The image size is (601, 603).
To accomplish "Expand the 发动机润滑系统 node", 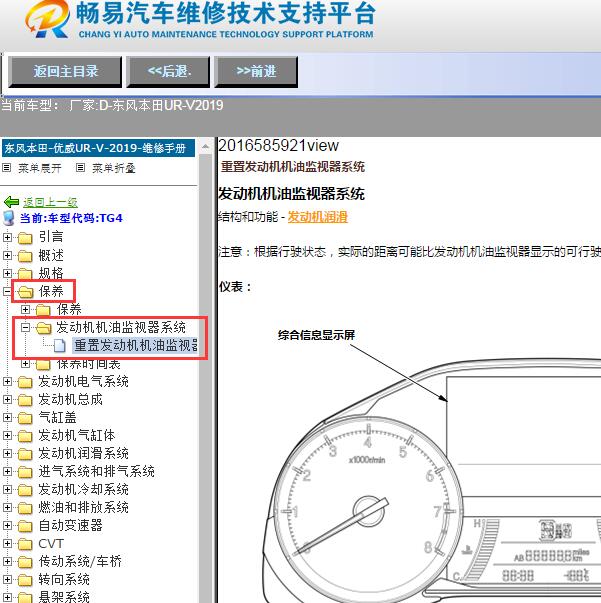I will (7, 453).
